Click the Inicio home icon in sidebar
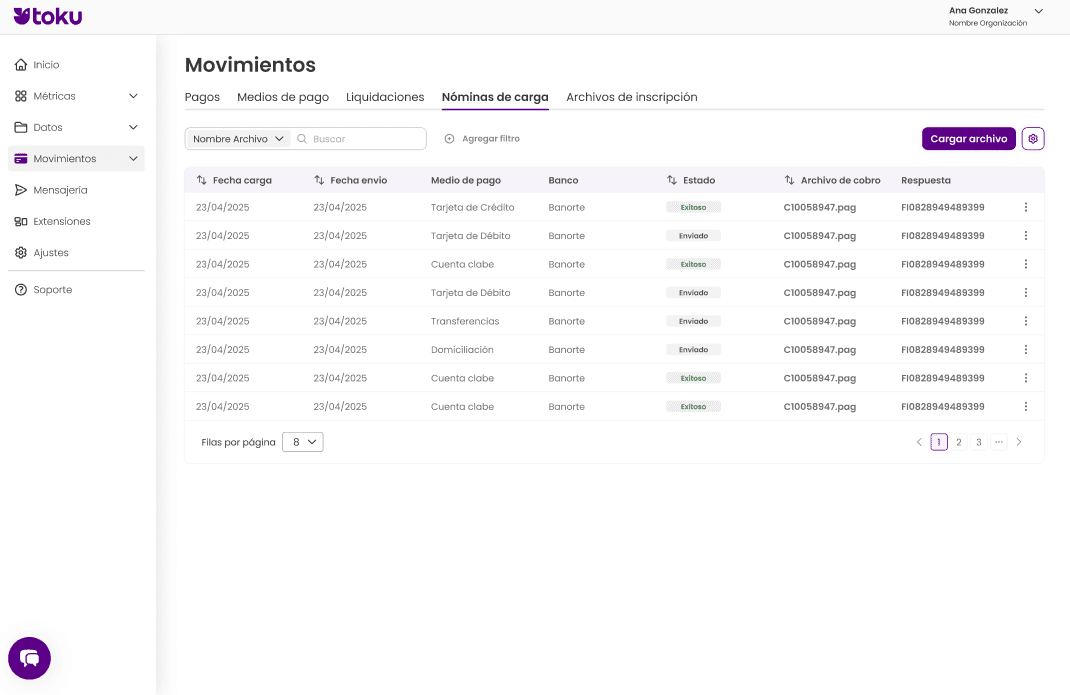Screen dimensions: 1070x695 [x=21, y=65]
